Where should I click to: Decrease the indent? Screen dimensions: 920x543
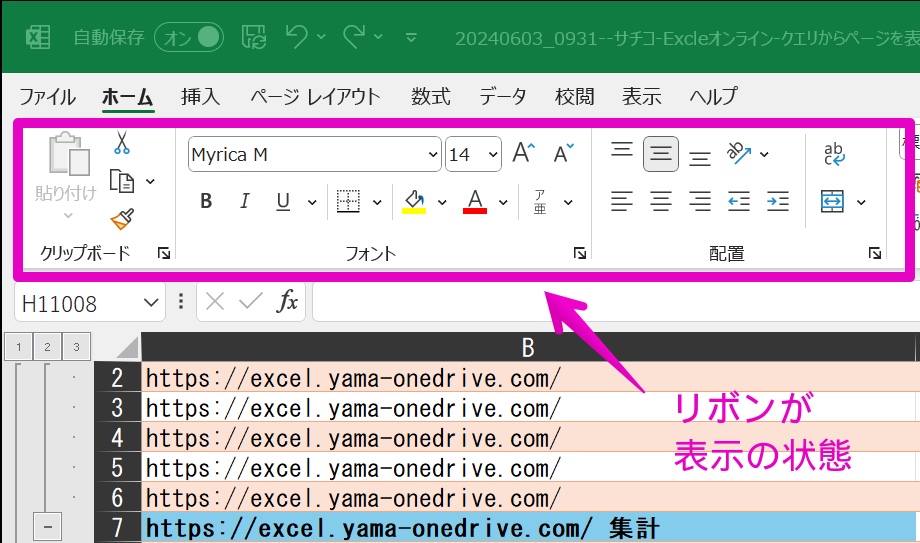tap(739, 201)
